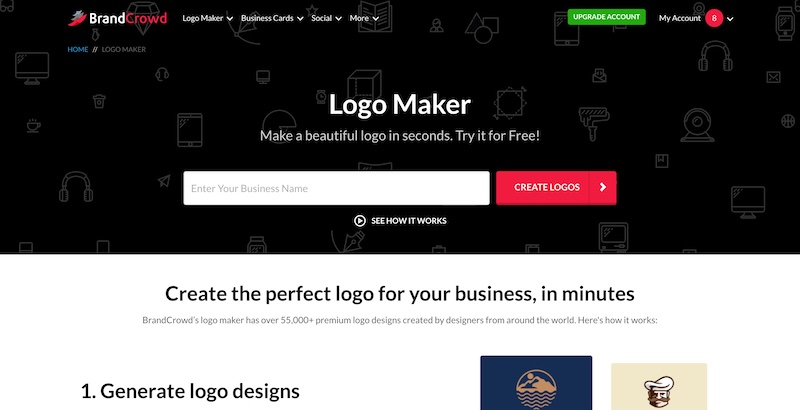Select the bearded chef logo thumbnail

659,387
